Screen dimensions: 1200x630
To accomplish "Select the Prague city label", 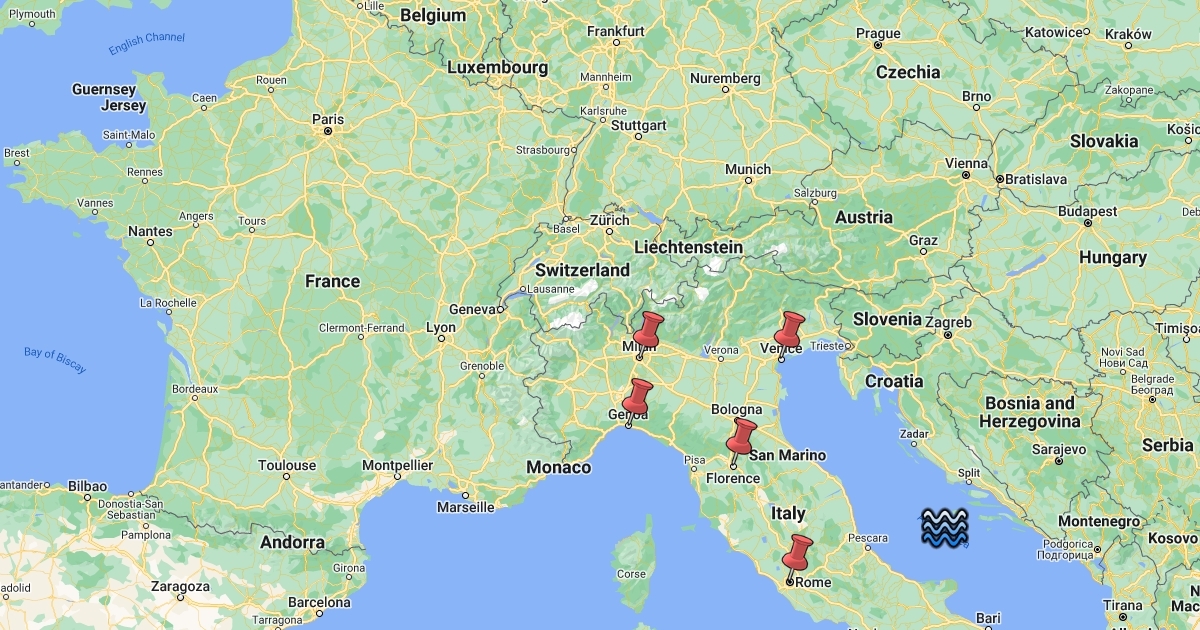I will pyautogui.click(x=879, y=33).
